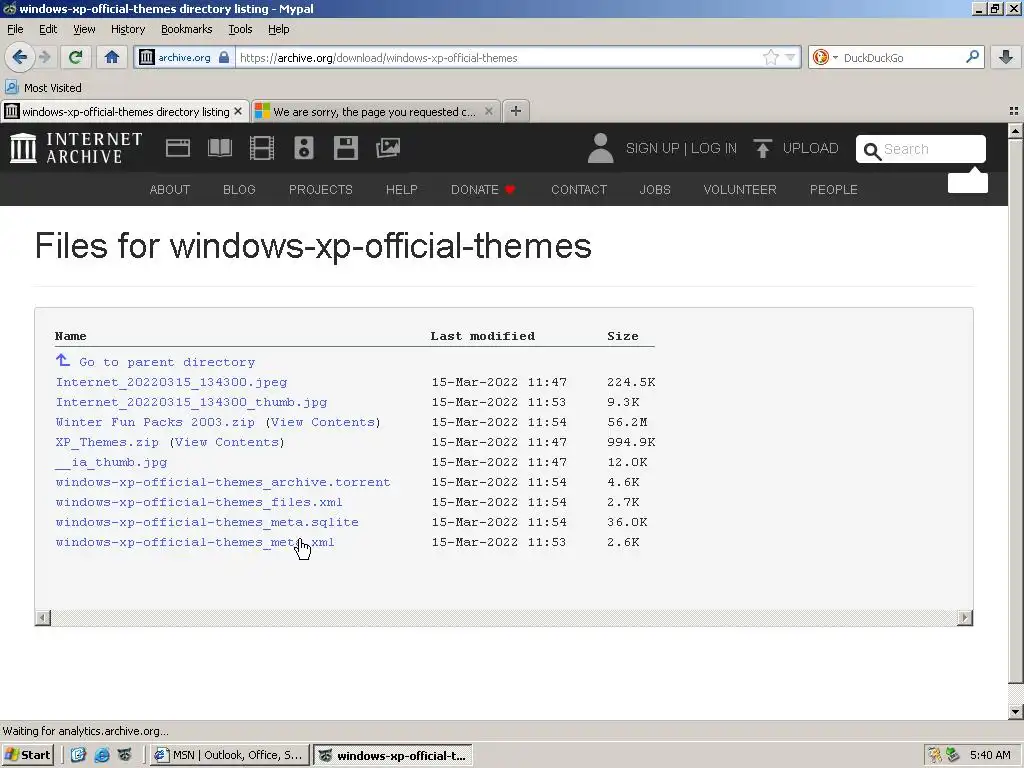Click the Internet Archive Search field

point(921,149)
